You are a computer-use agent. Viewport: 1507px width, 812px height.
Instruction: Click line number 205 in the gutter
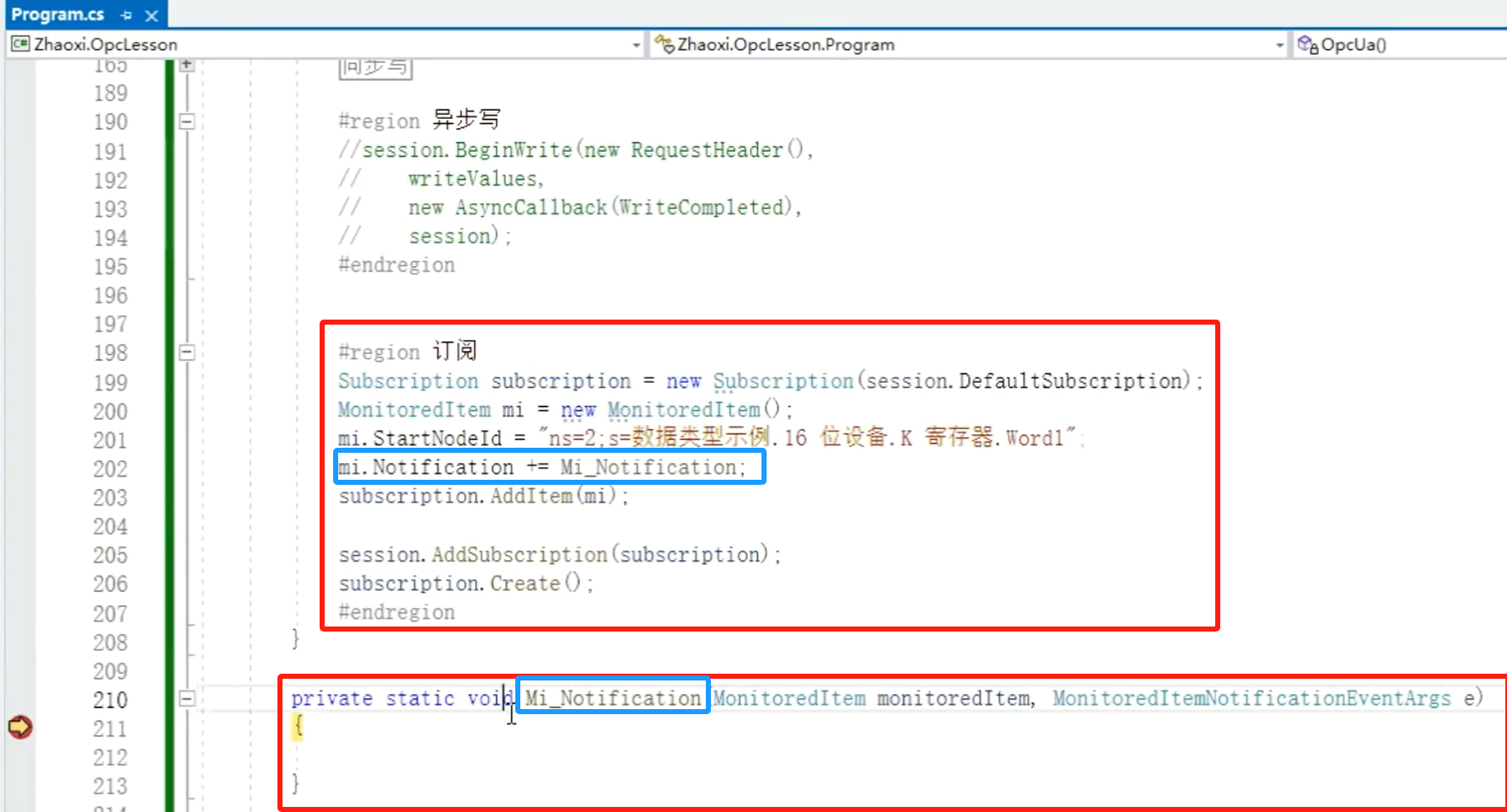pos(110,555)
